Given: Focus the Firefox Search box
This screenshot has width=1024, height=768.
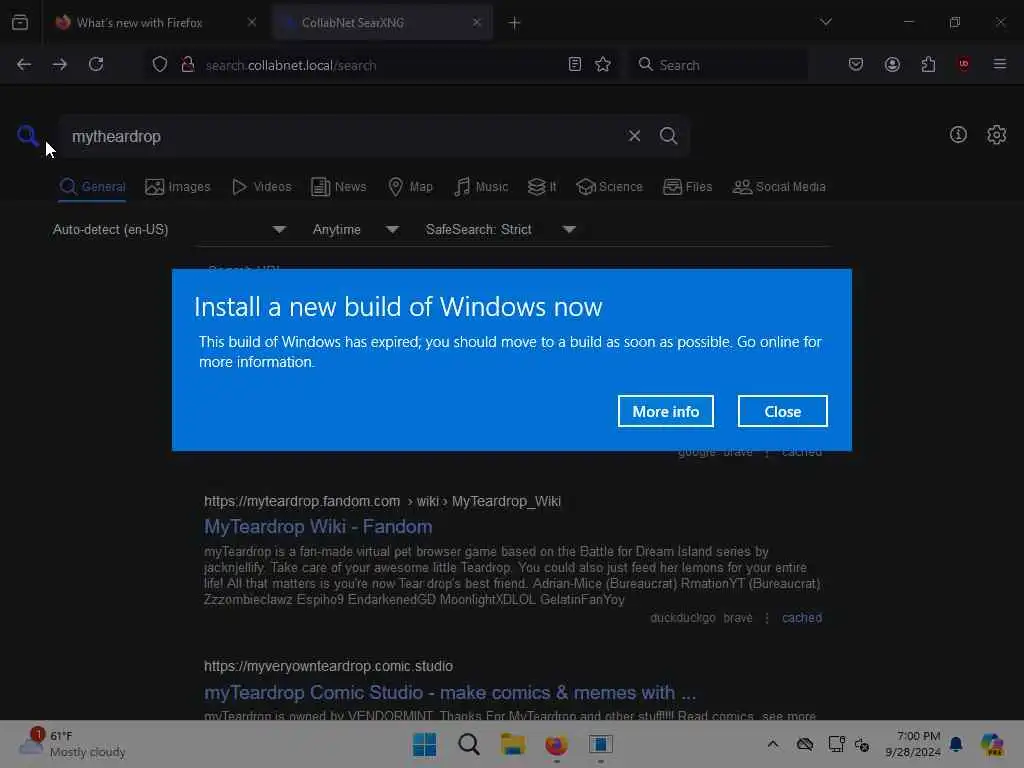Looking at the screenshot, I should tap(718, 65).
